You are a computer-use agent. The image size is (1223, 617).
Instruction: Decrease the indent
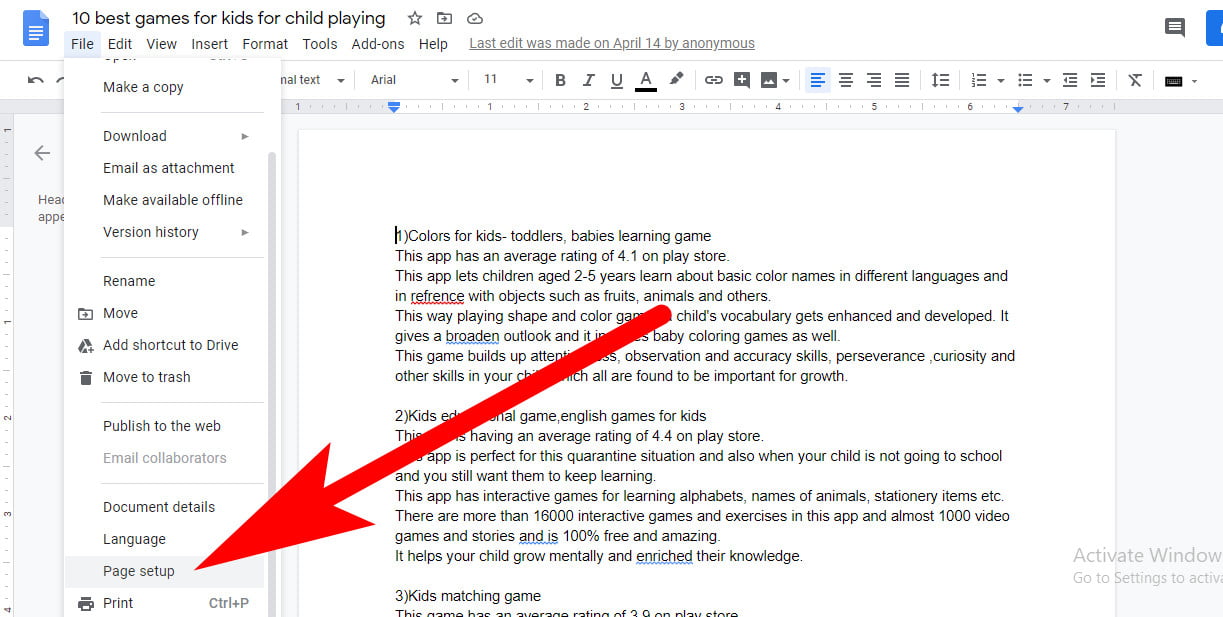(1070, 80)
